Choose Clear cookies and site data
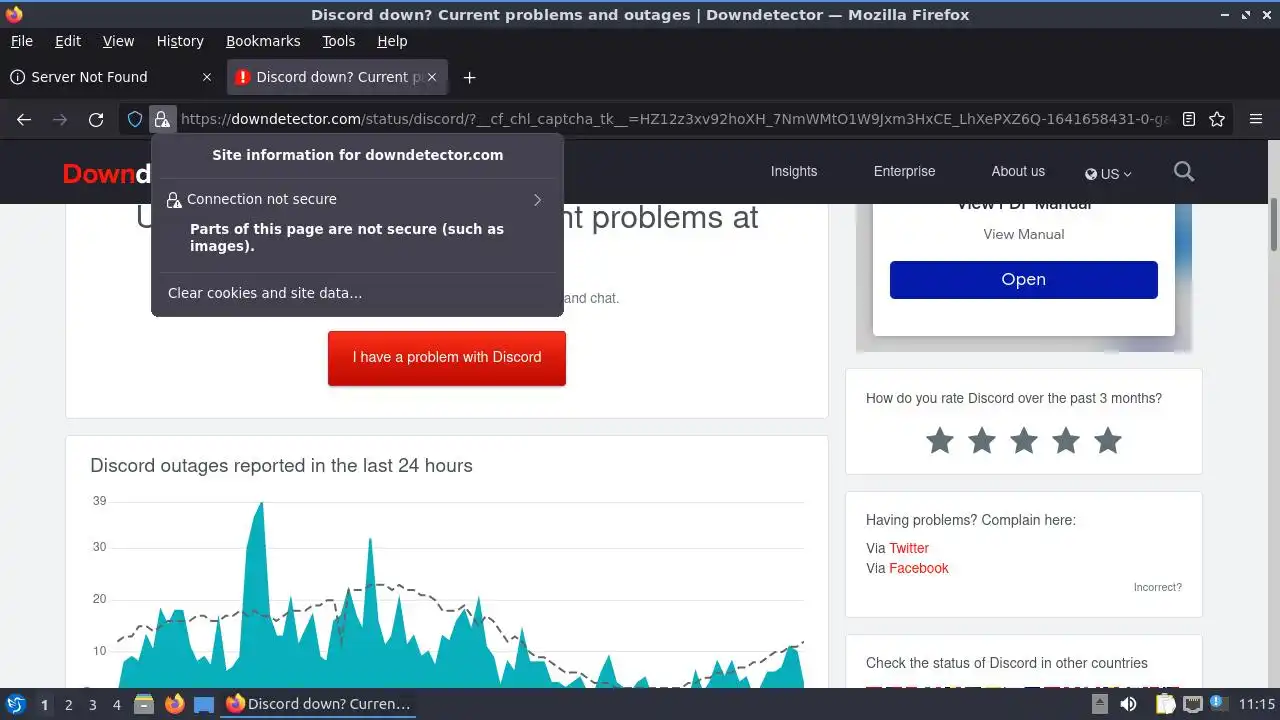 (x=265, y=293)
